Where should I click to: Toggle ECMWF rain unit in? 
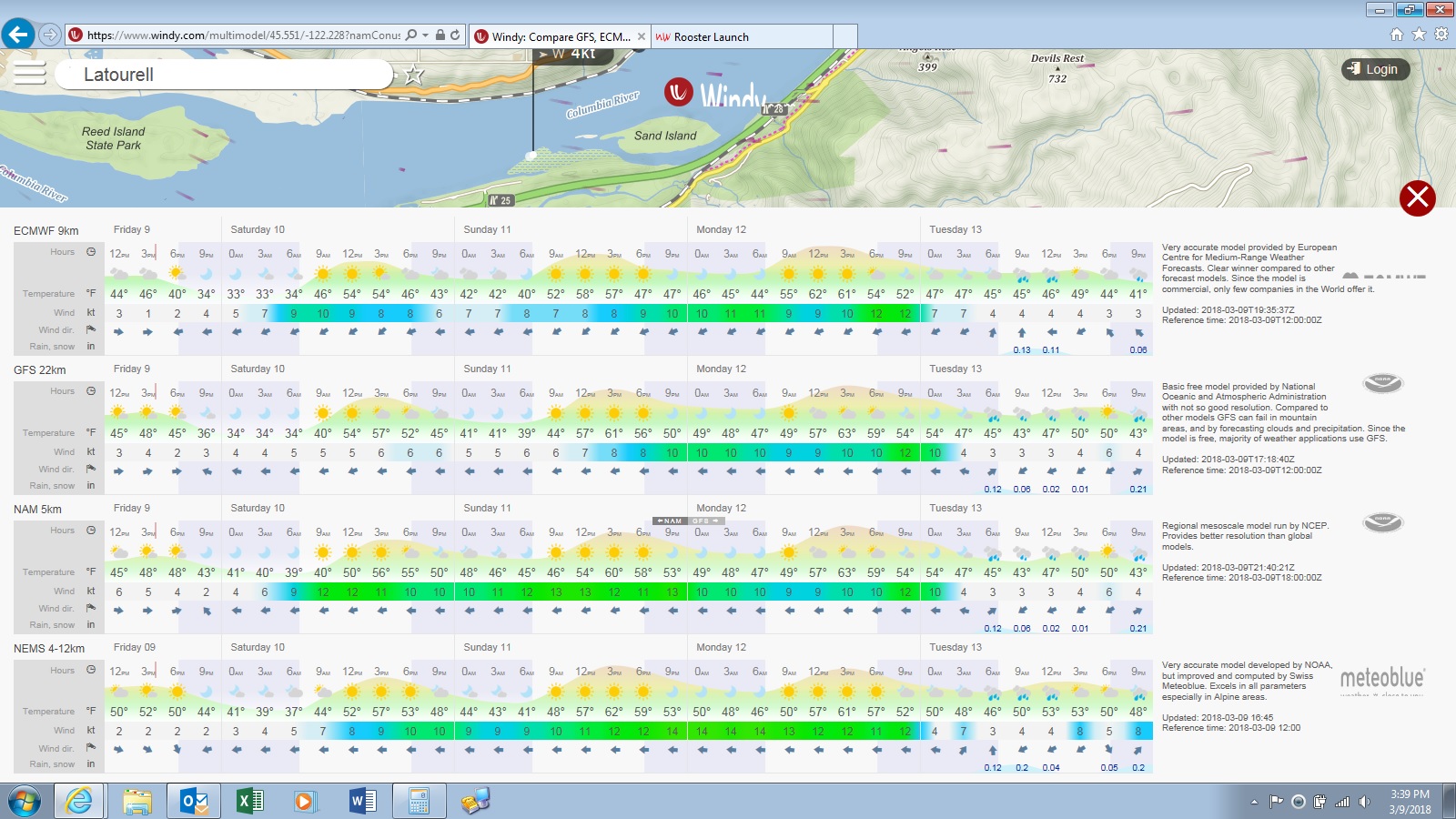pyautogui.click(x=91, y=346)
